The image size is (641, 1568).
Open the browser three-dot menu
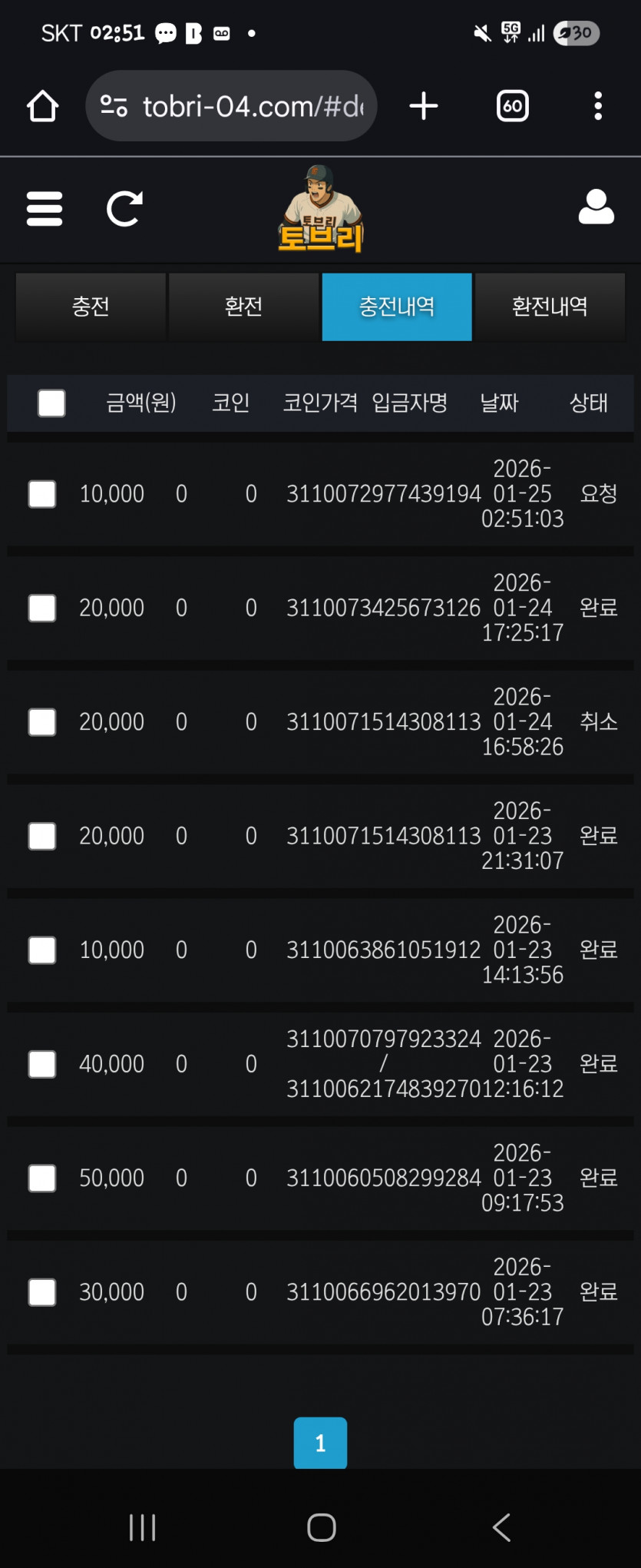598,106
